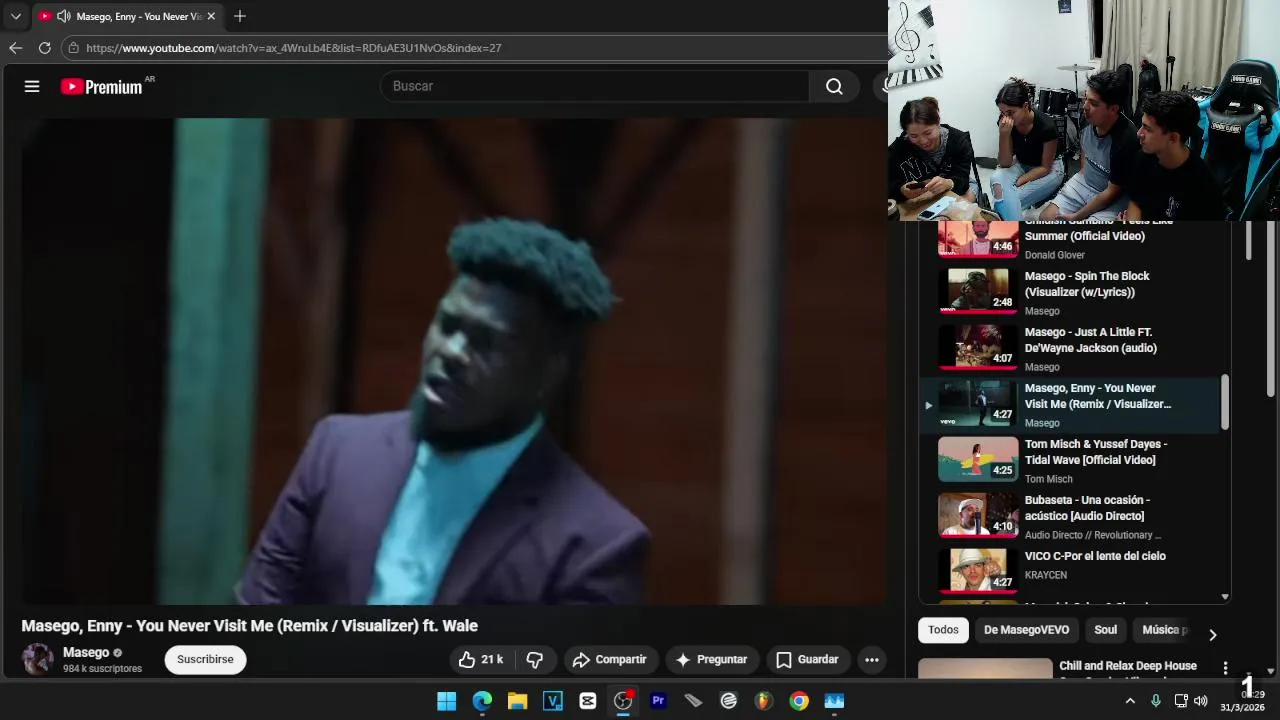Show hidden system tray icons
This screenshot has width=1280, height=720.
[x=1130, y=701]
